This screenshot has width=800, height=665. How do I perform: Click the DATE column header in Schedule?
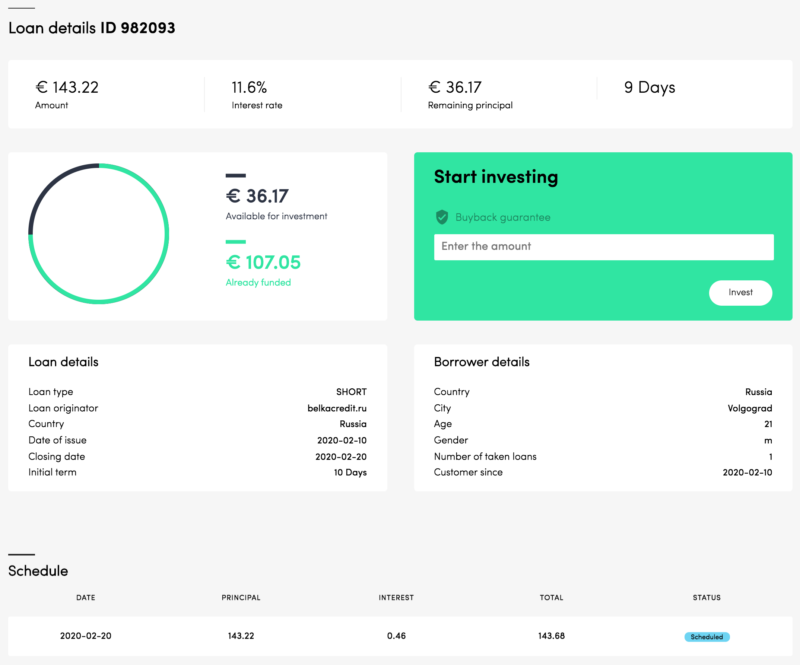click(86, 597)
